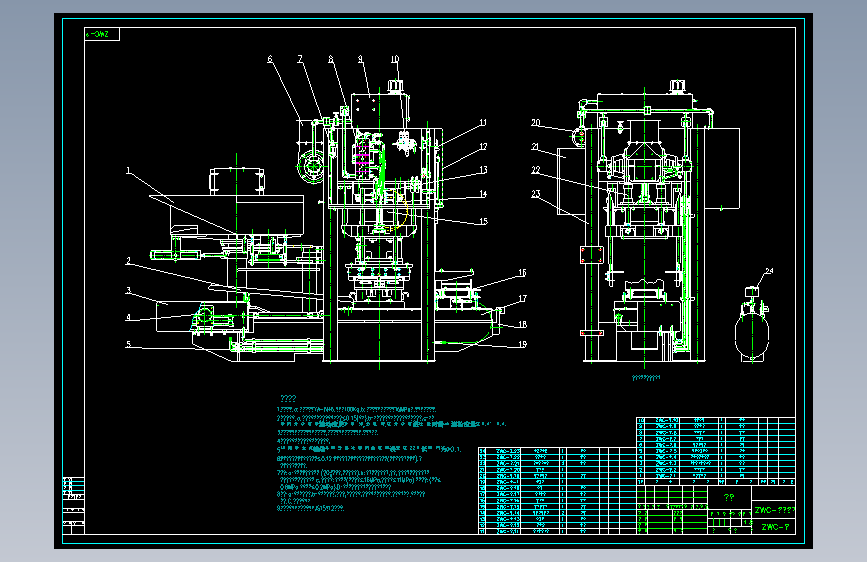Click the "????" technical notes heading
The height and width of the screenshot is (562, 867).
pyautogui.click(x=288, y=398)
